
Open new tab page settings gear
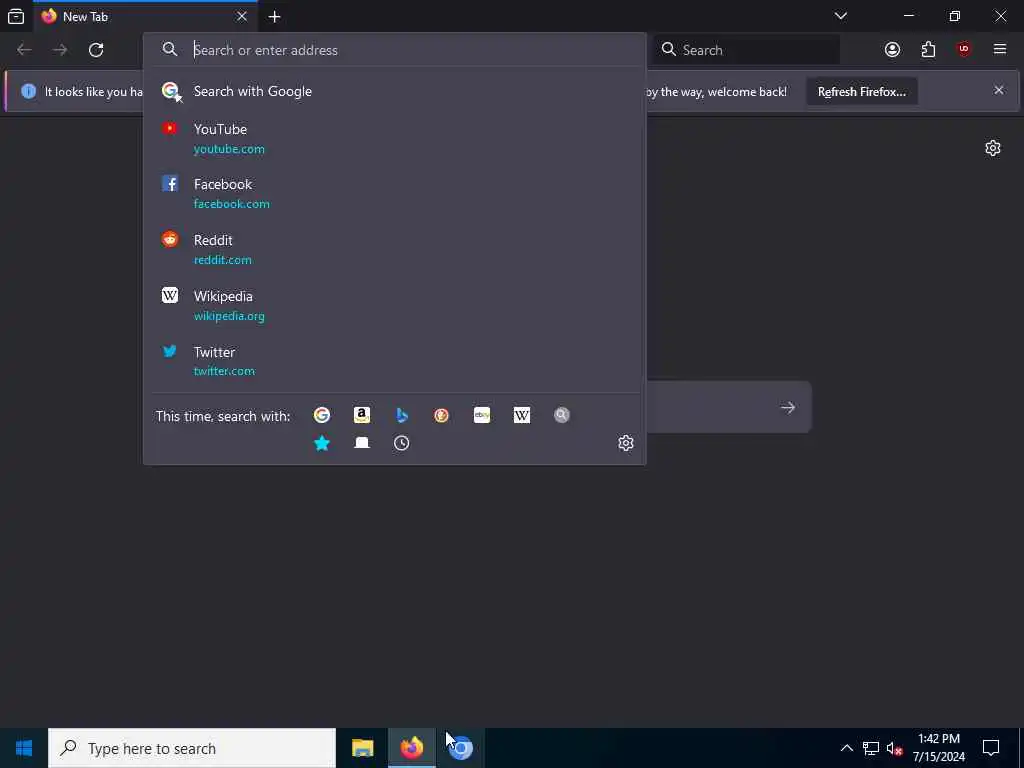(x=993, y=148)
